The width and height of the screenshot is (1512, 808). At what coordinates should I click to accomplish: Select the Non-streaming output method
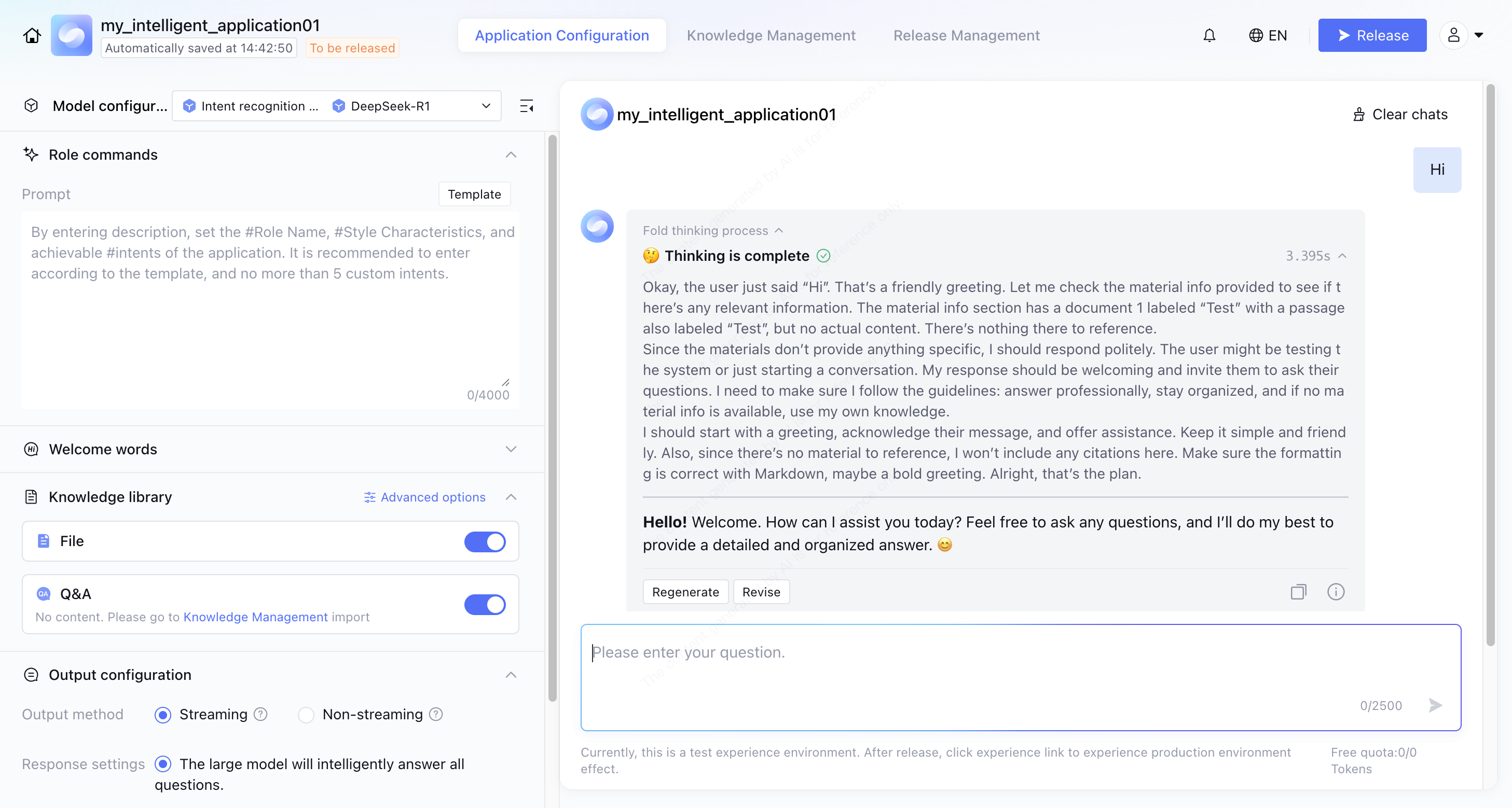click(x=306, y=715)
